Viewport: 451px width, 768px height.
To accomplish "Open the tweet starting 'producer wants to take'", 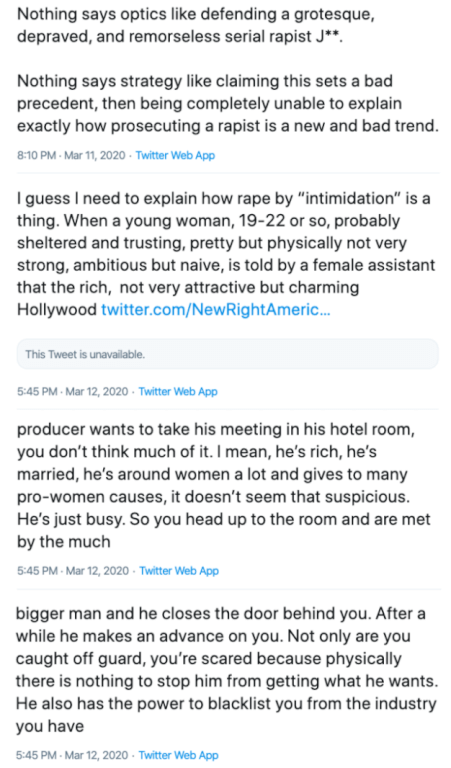I will (224, 485).
